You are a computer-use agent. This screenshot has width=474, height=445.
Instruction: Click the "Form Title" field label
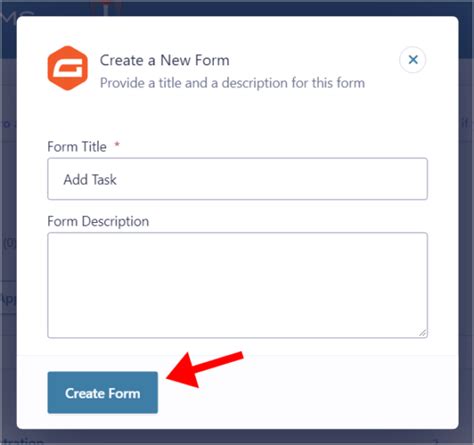pos(77,147)
